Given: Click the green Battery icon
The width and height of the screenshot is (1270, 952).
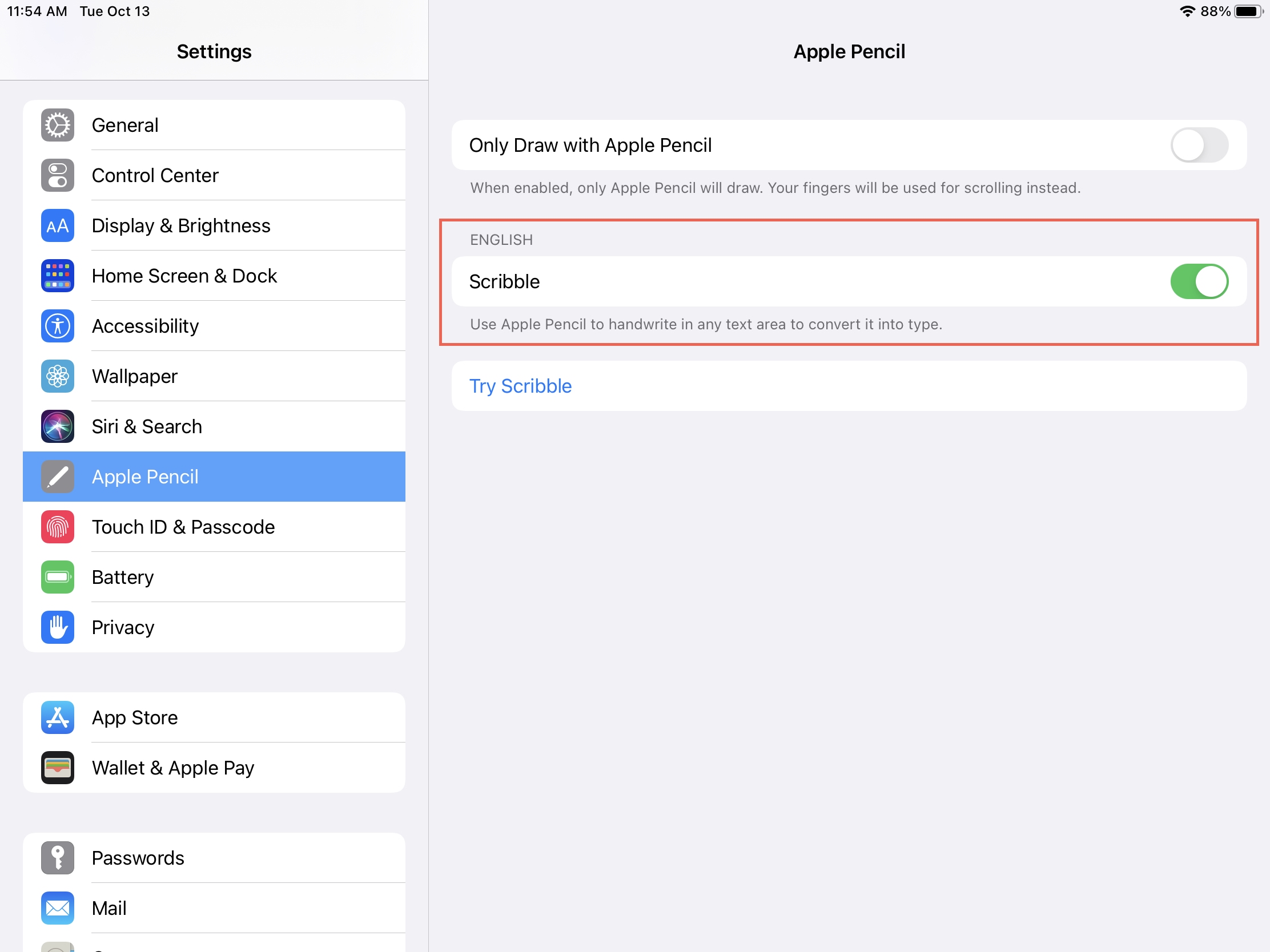Looking at the screenshot, I should (x=58, y=577).
